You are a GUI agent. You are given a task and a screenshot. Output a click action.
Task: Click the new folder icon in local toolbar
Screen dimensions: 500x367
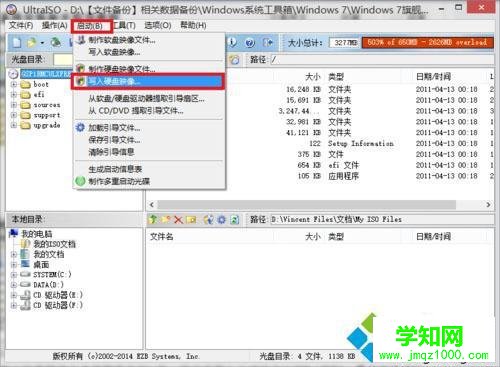[166, 219]
